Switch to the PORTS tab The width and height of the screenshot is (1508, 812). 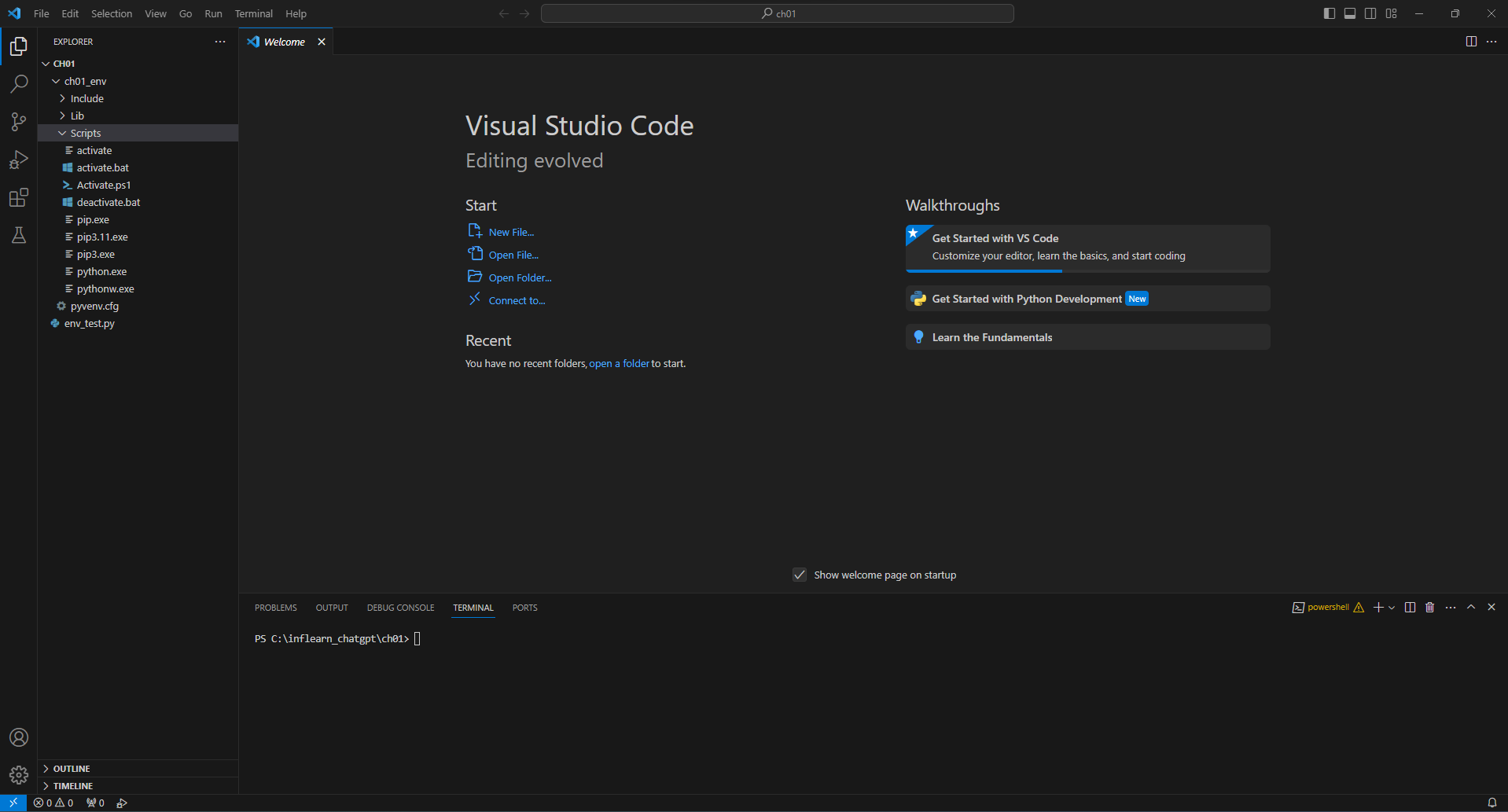[524, 608]
